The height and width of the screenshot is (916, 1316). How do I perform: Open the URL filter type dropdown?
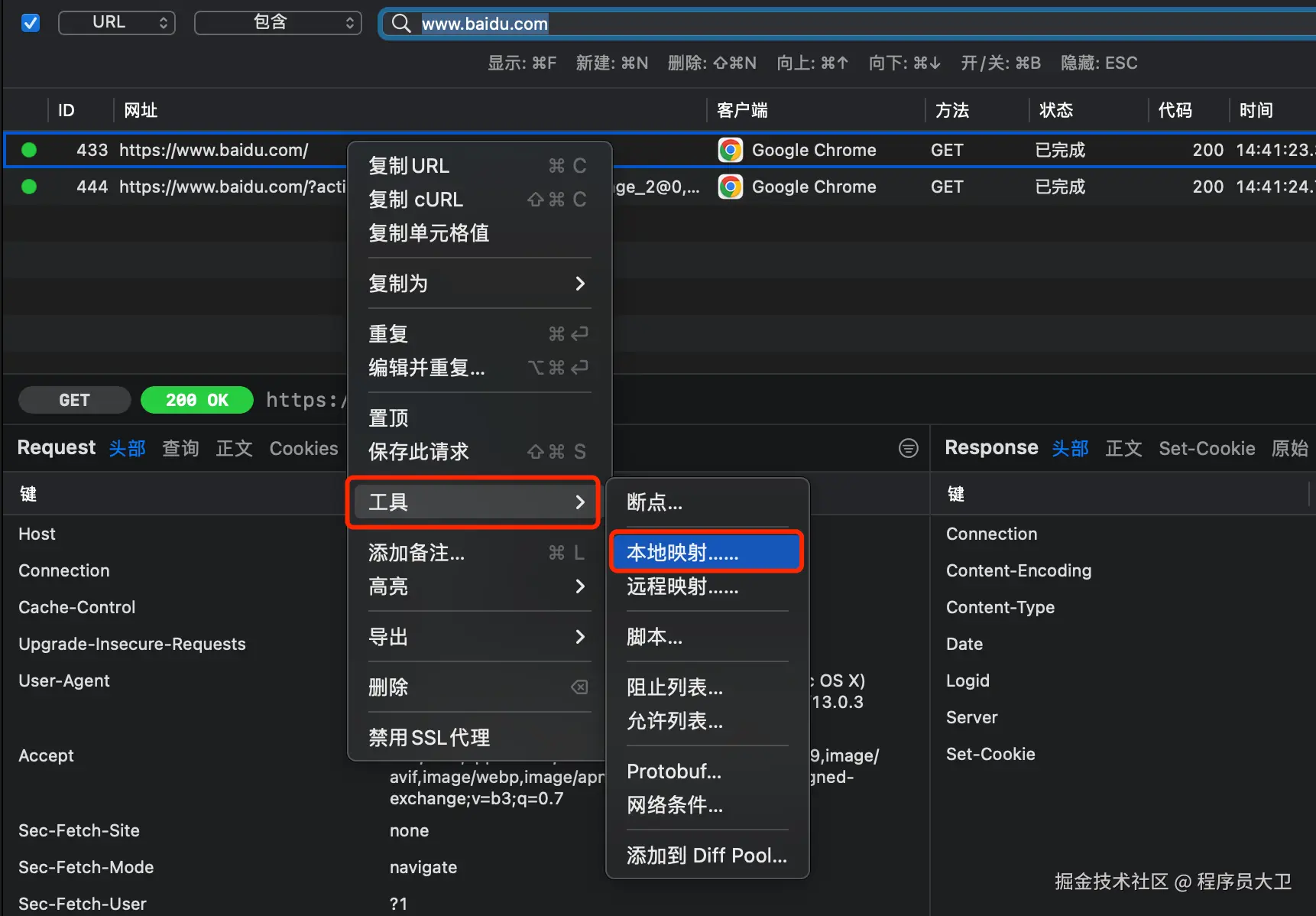coord(117,23)
